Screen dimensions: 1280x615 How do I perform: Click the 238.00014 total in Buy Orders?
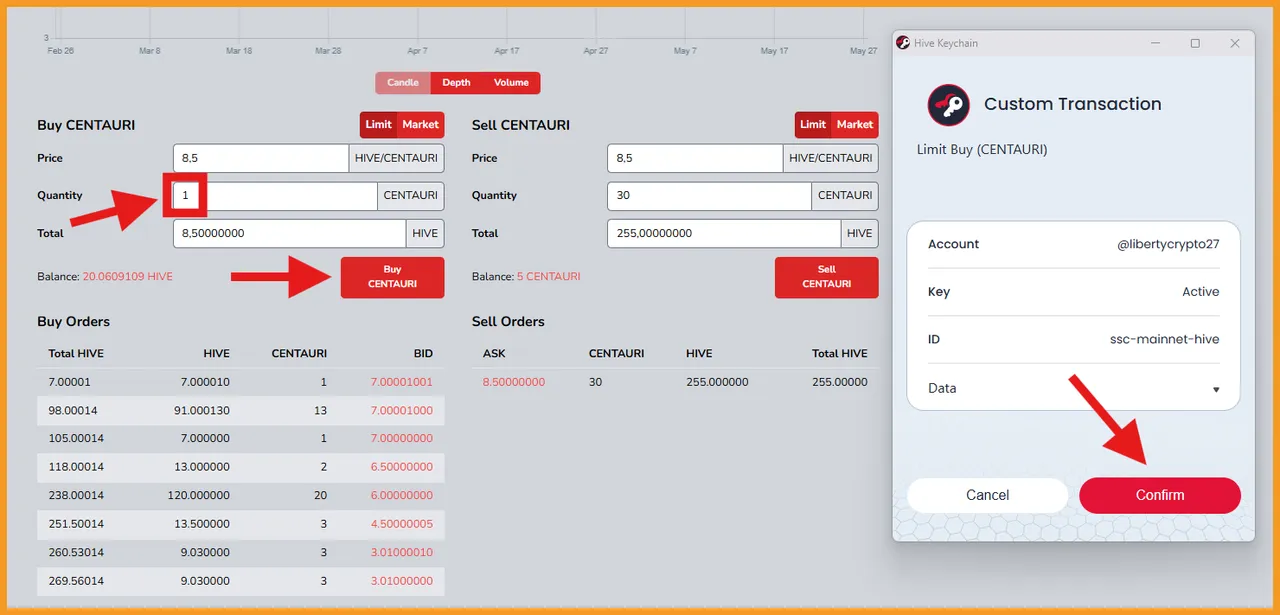click(76, 495)
